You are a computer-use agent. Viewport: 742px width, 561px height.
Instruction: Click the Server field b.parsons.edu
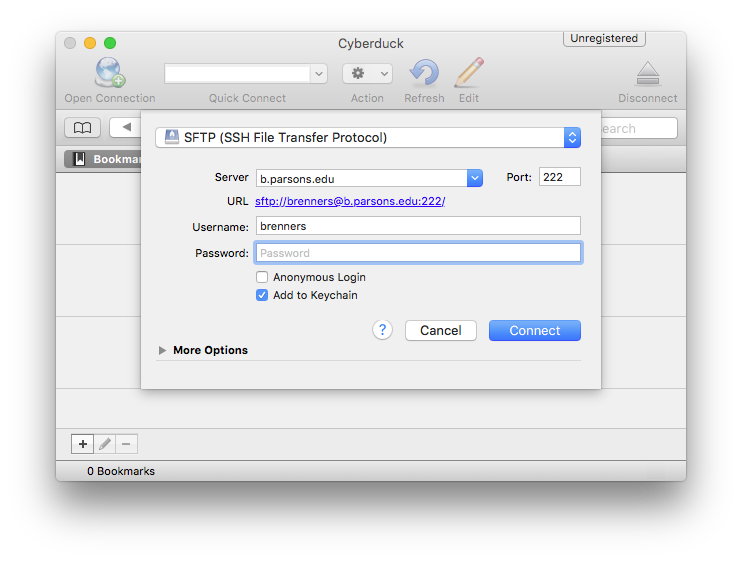[x=362, y=178]
